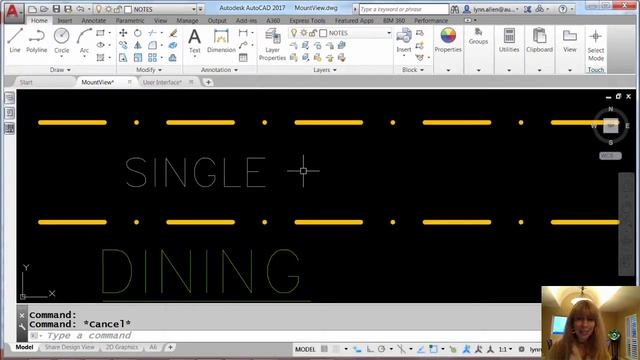640x360 pixels.
Task: Close the command line window
Action: [x=22, y=315]
